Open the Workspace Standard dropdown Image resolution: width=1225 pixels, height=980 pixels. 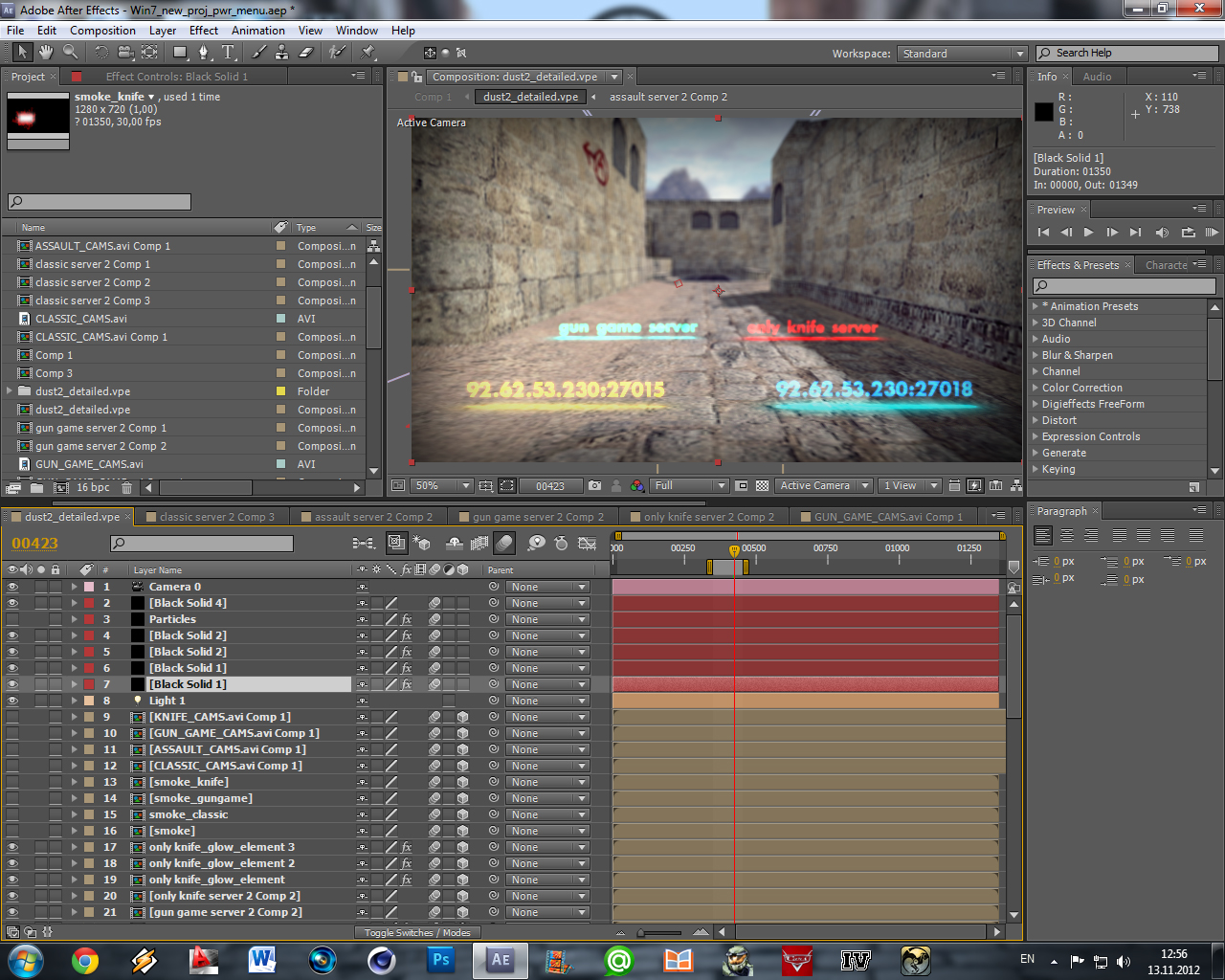point(963,54)
